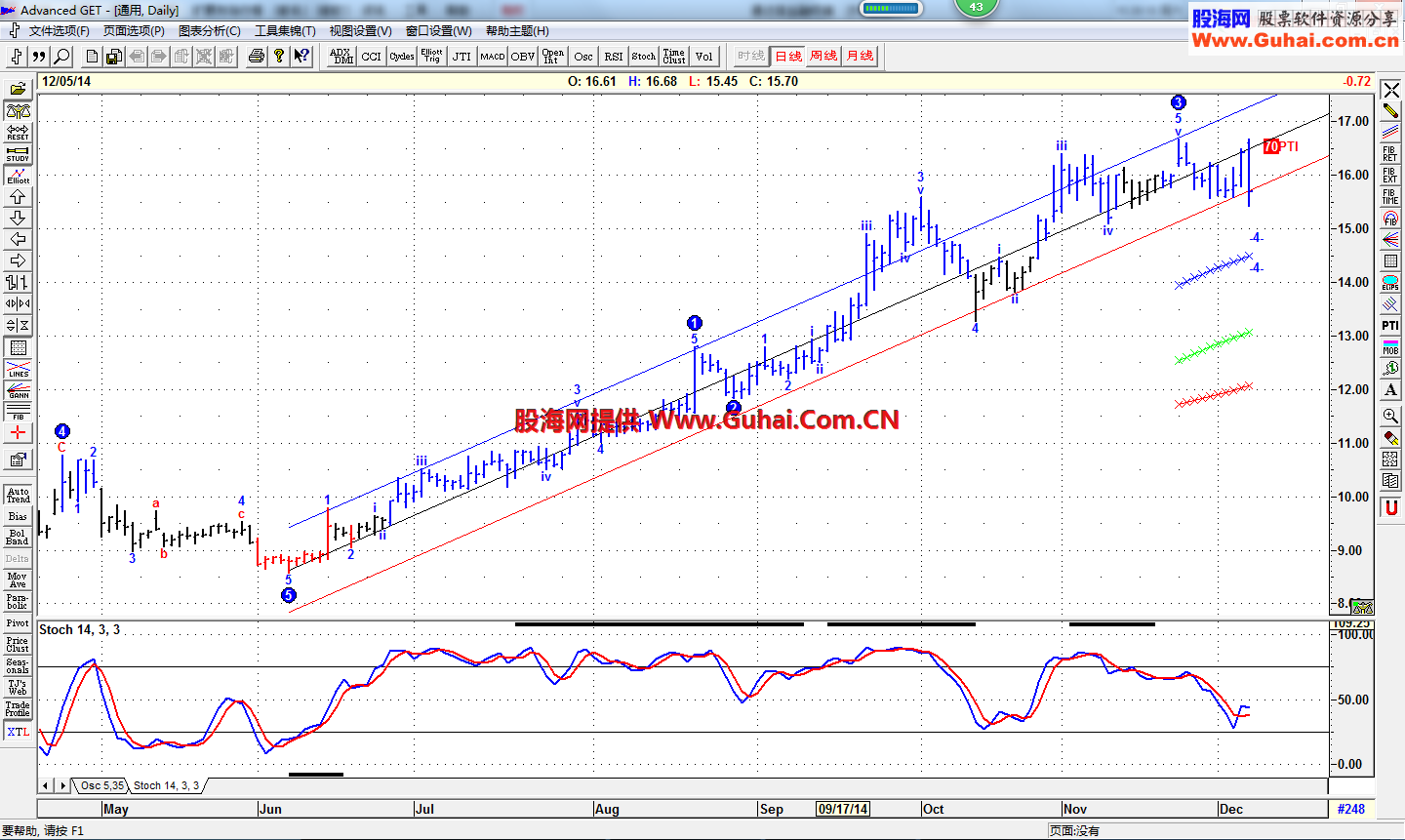Toggle the MACD indicator
This screenshot has height=840, width=1405.
coord(492,56)
